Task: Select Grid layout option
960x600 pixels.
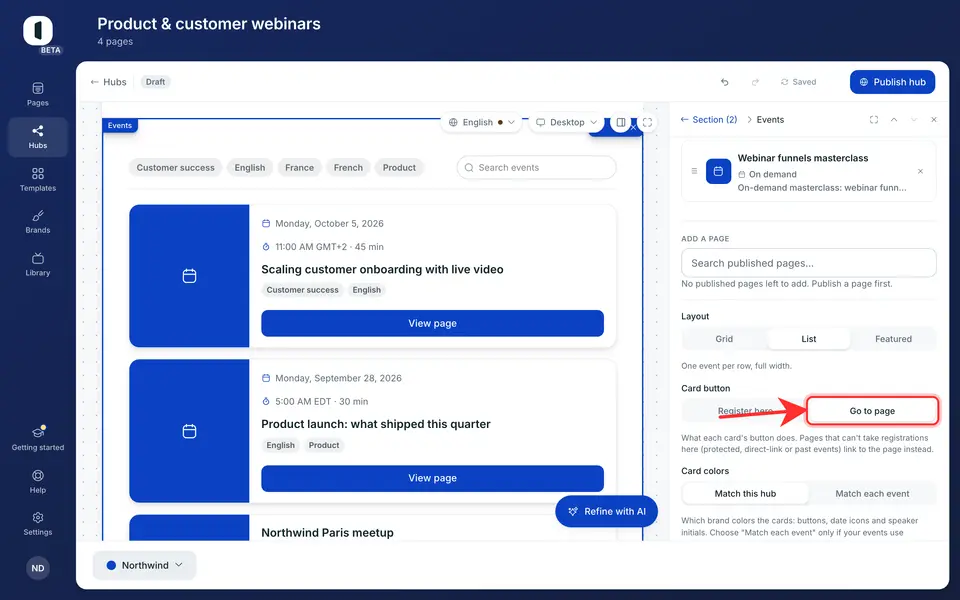Action: point(724,339)
